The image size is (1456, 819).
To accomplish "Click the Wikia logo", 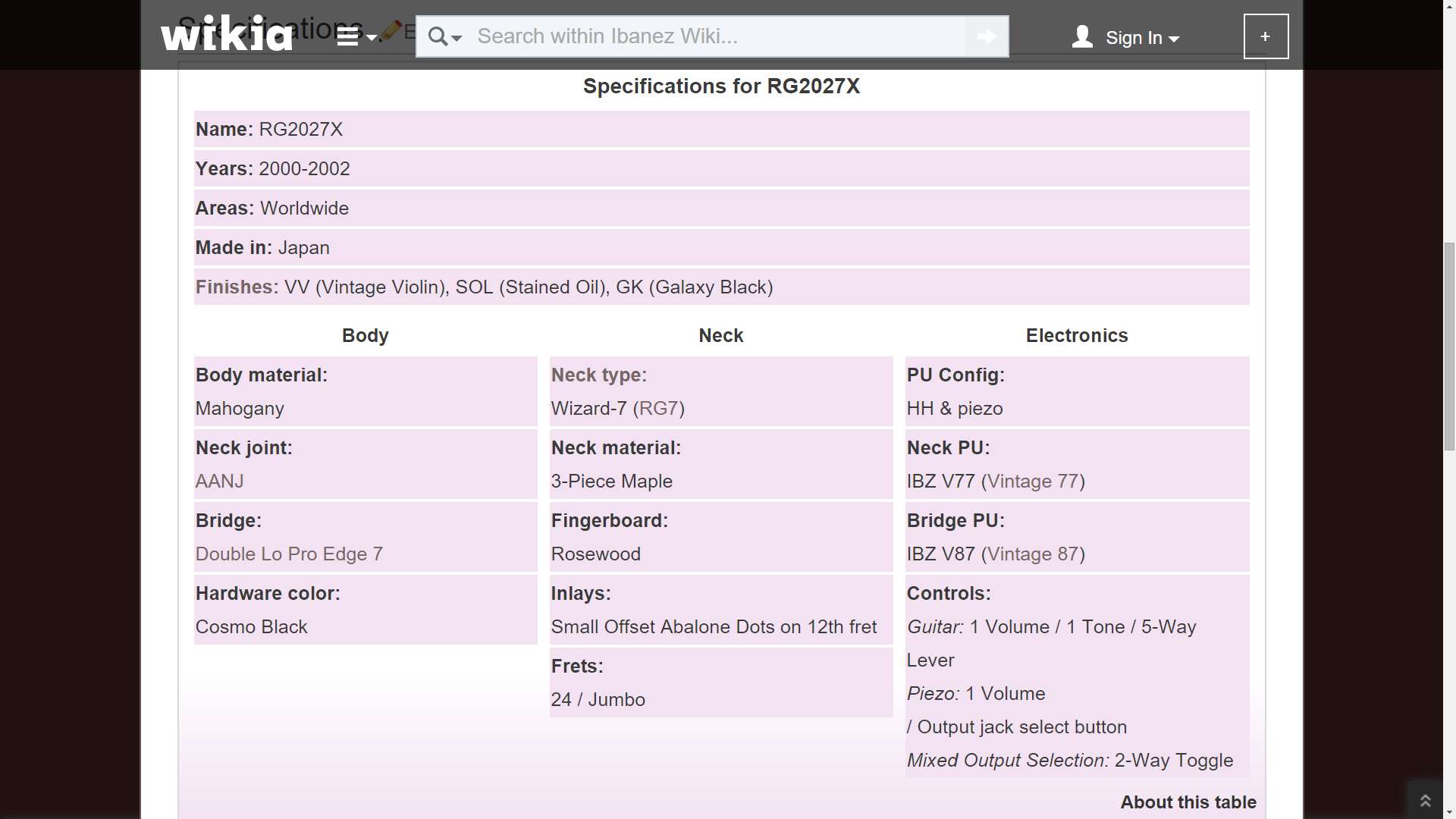I will coord(226,35).
